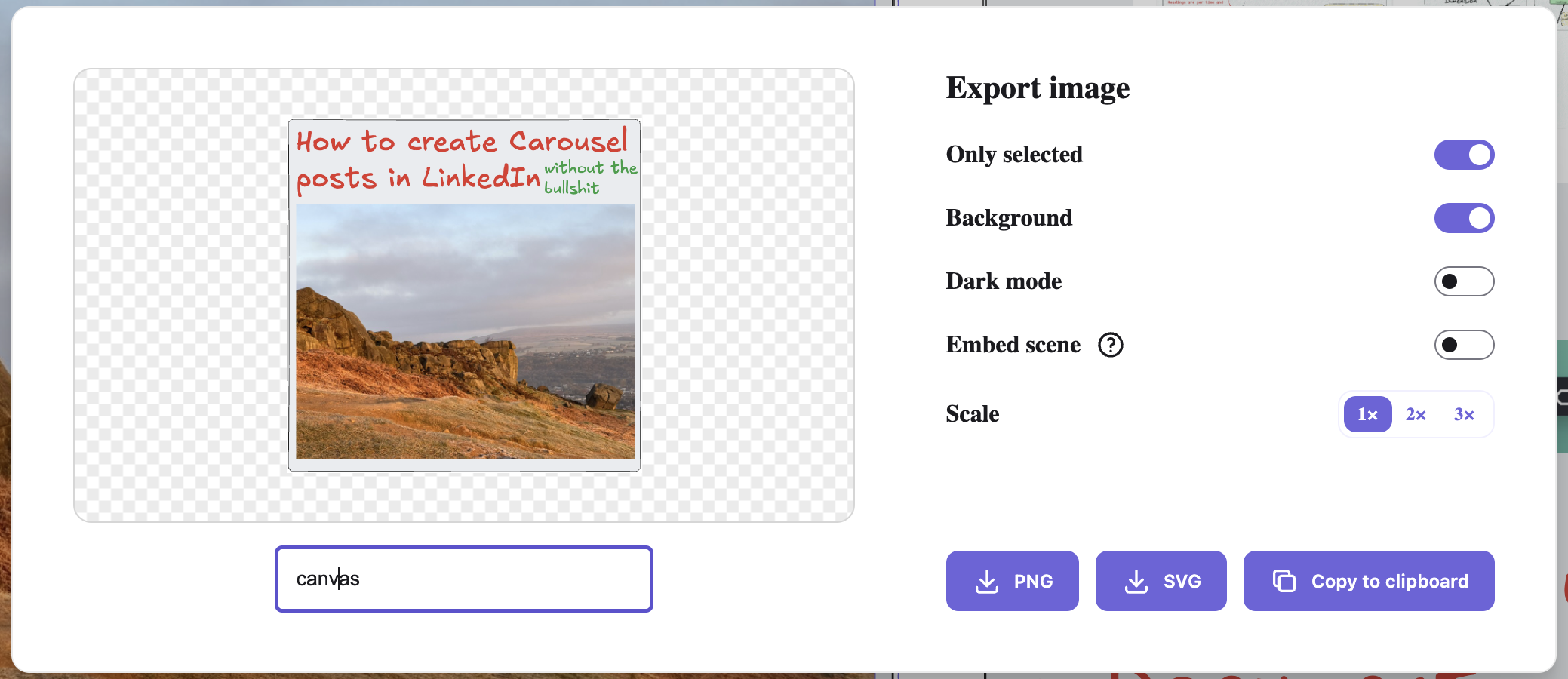Turn on the Embed scene toggle
This screenshot has height=679, width=1568.
[1464, 345]
